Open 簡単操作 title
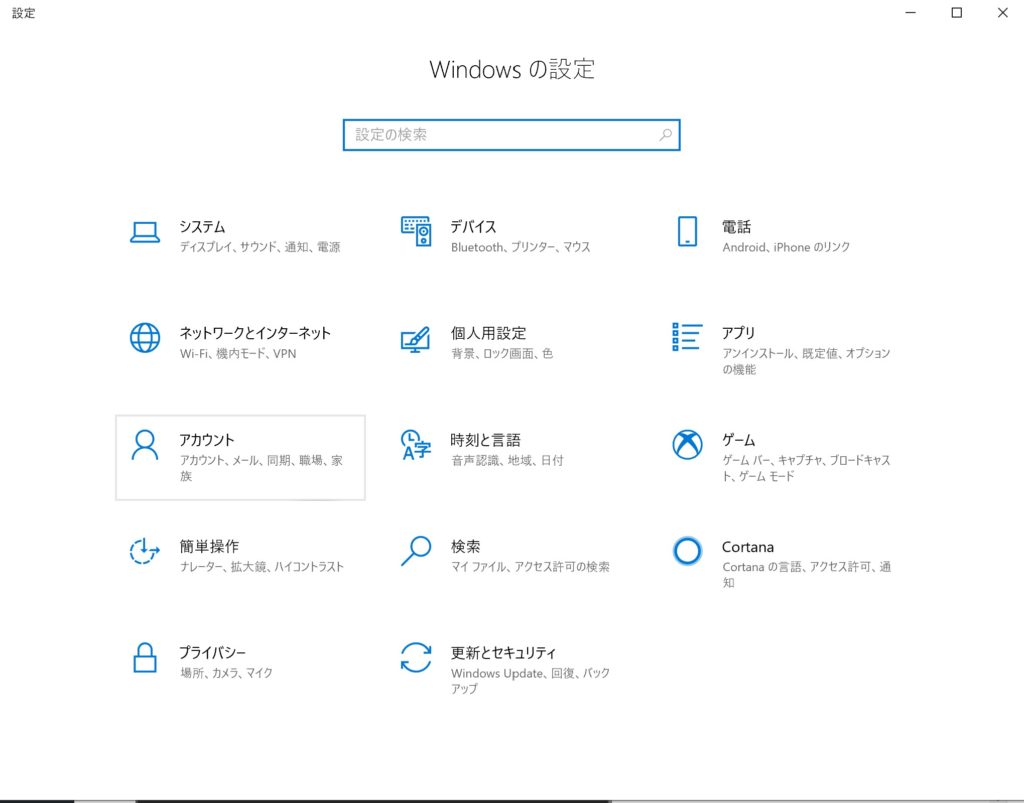The image size is (1024, 803). (x=210, y=546)
